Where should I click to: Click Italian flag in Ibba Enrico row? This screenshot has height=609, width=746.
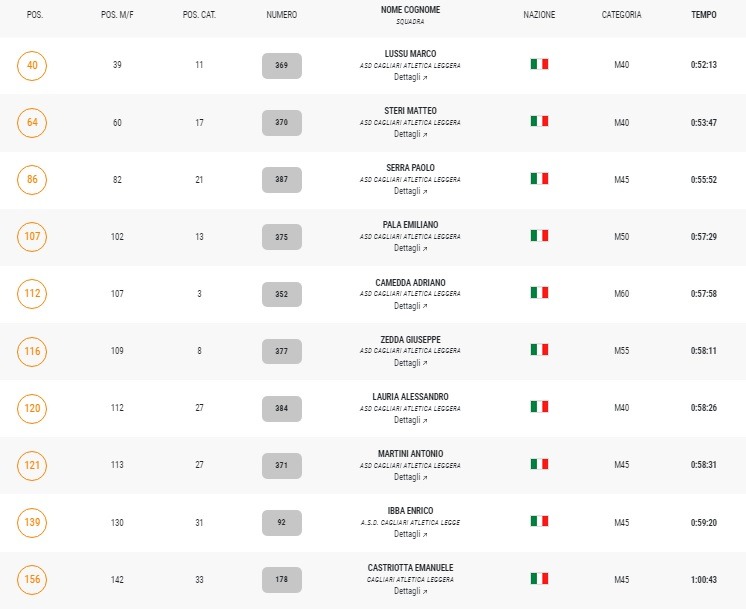pos(539,521)
